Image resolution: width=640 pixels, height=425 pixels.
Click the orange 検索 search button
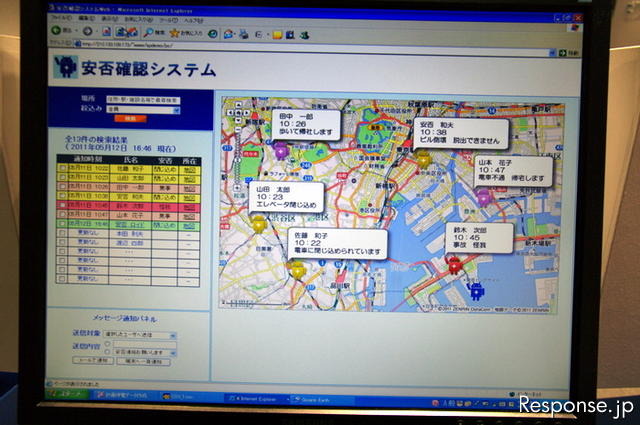pyautogui.click(x=130, y=118)
